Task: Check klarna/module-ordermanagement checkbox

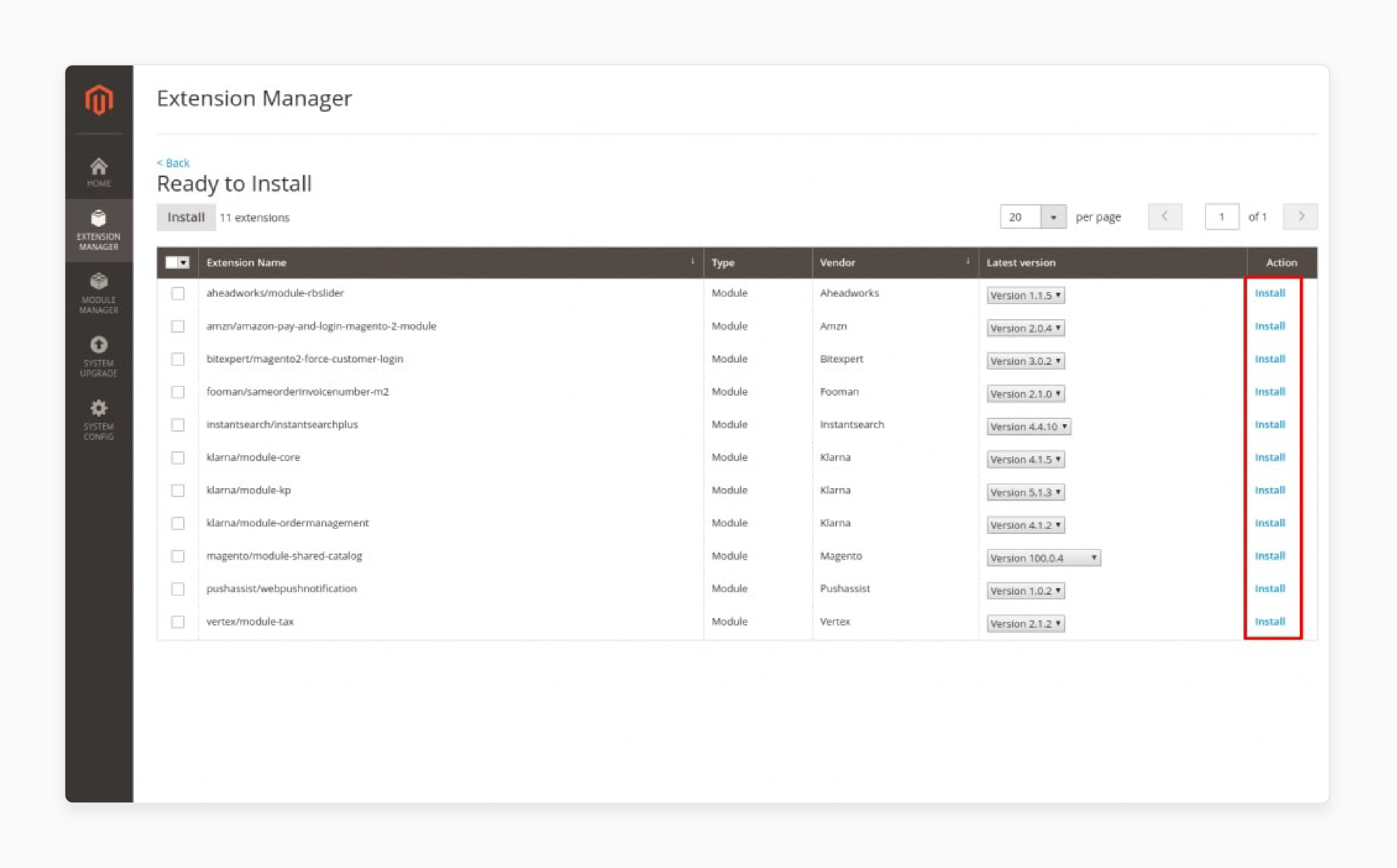Action: [x=178, y=523]
